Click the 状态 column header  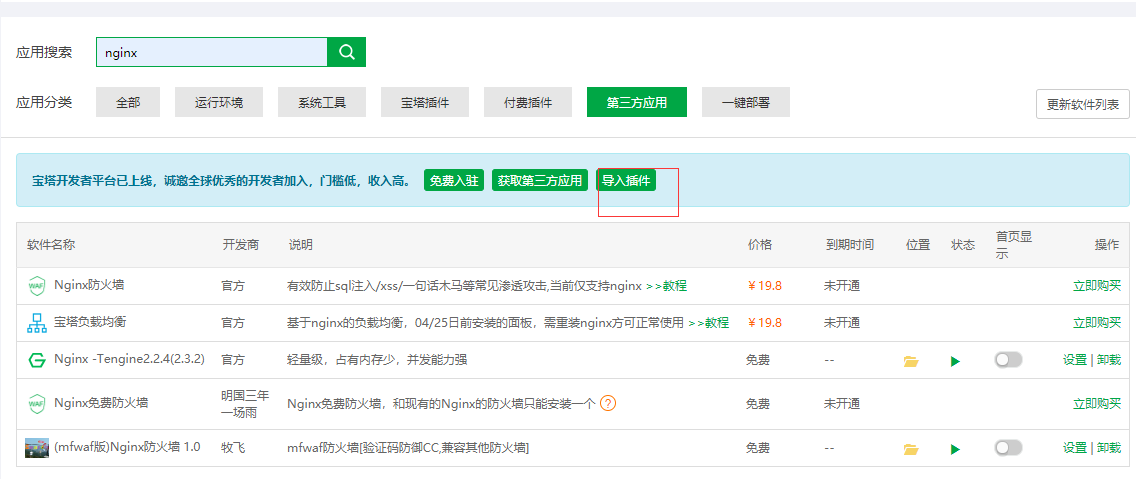click(x=963, y=245)
